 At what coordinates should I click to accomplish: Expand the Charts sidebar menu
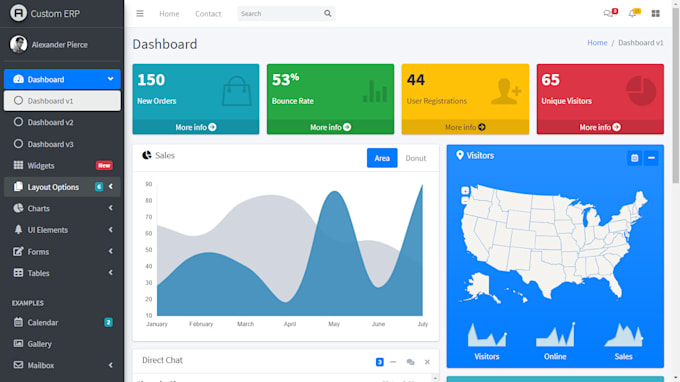(62, 208)
